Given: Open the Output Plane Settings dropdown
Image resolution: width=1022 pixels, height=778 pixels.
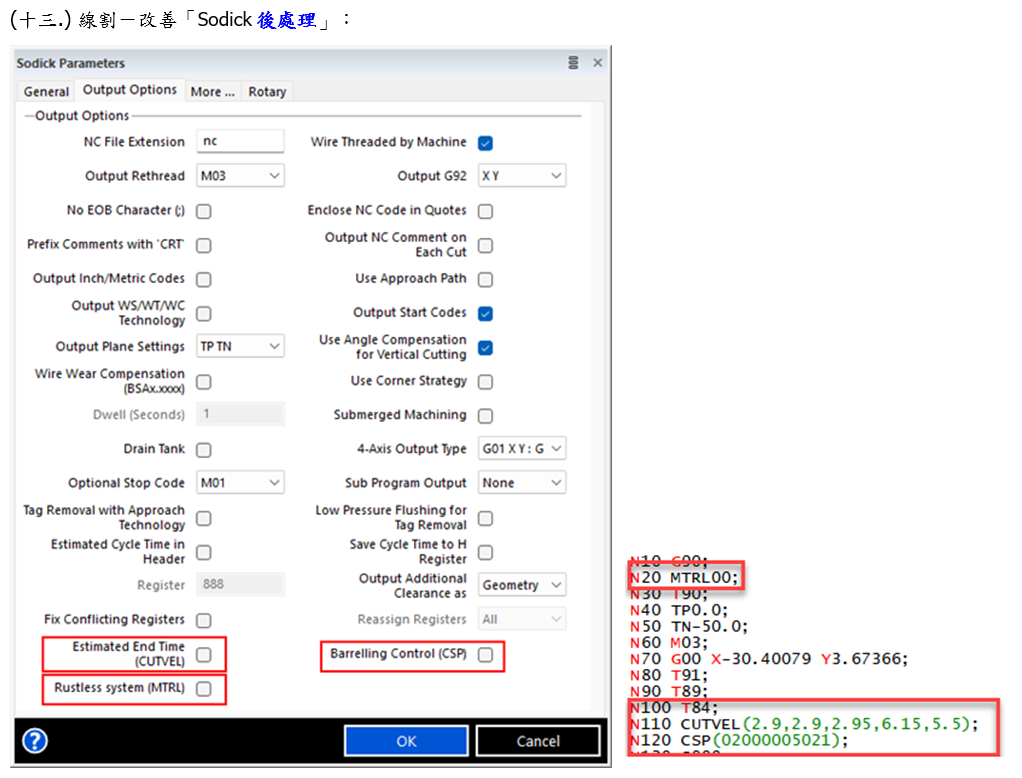Looking at the screenshot, I should [240, 347].
